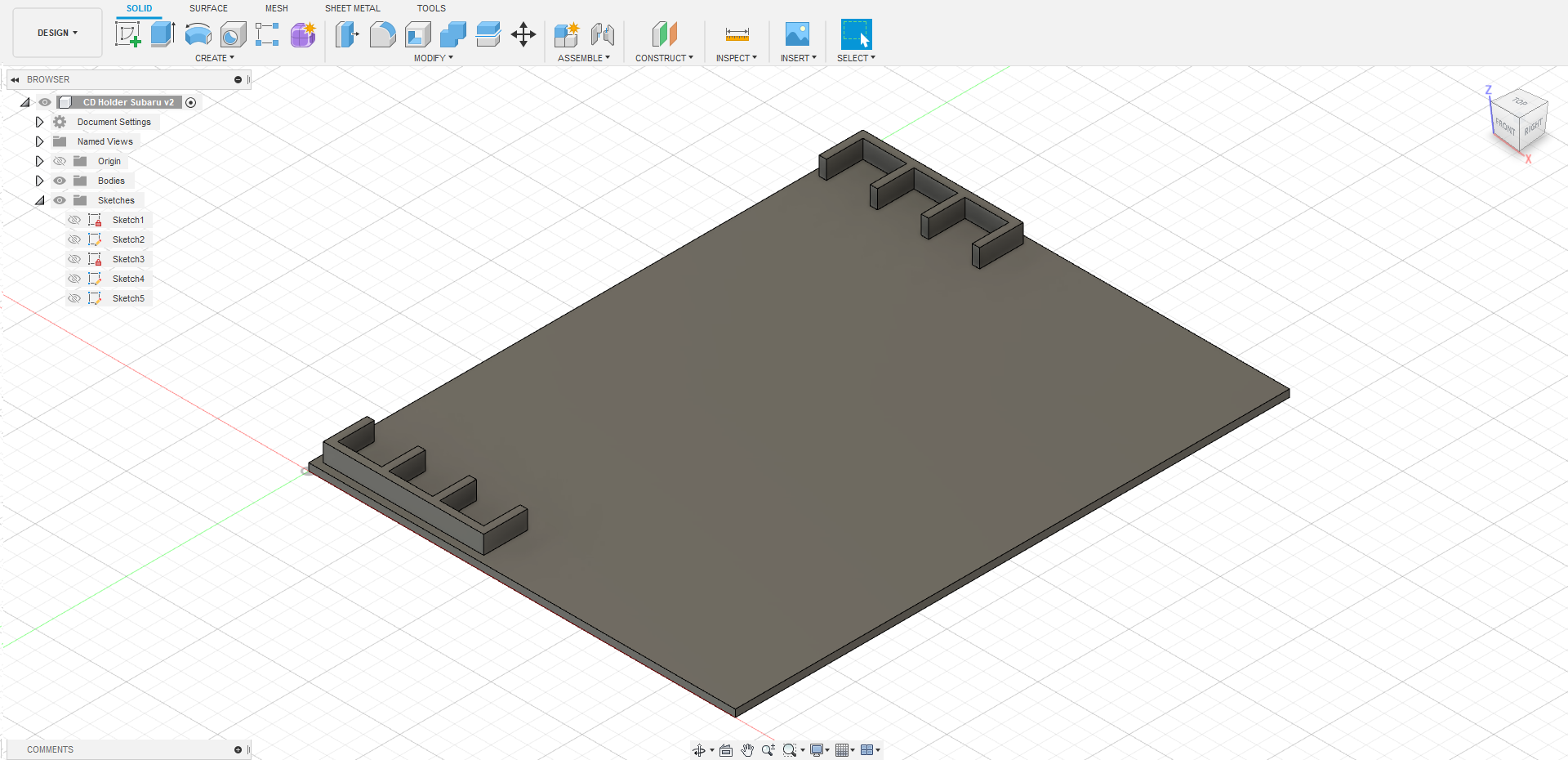Hide the Bodies folder
The width and height of the screenshot is (1568, 760).
60,181
